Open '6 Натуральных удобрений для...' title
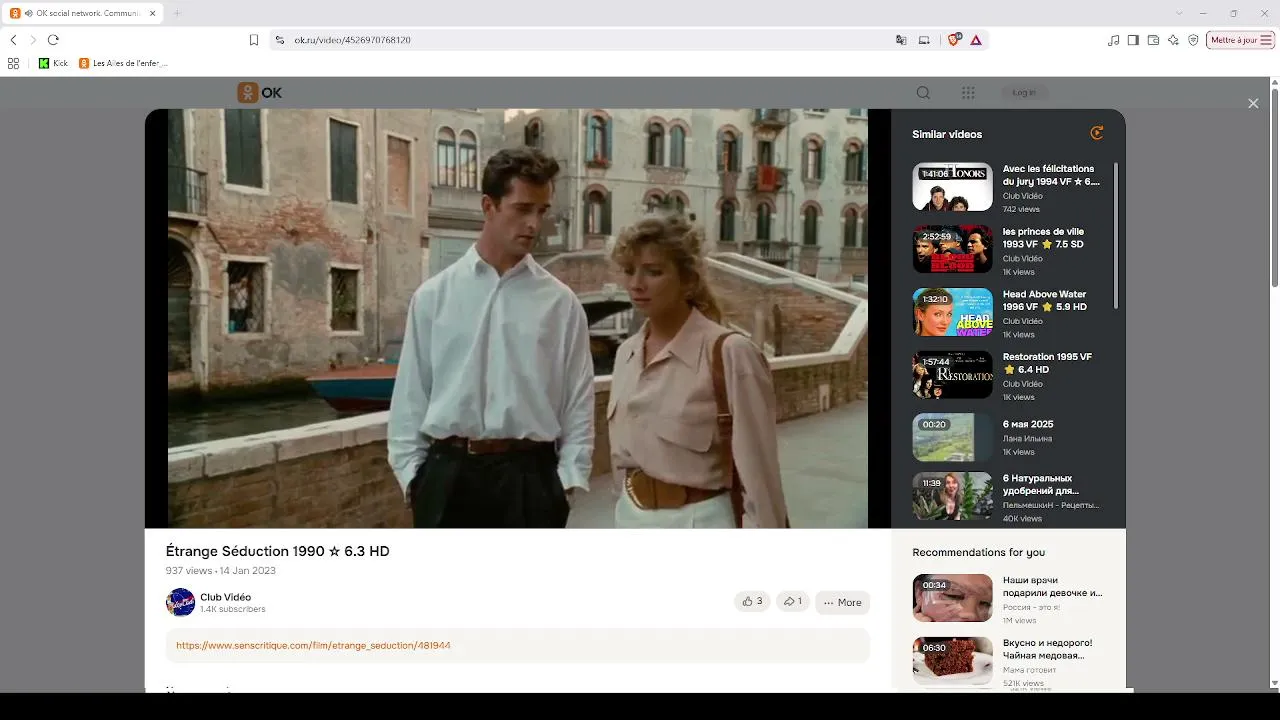This screenshot has width=1280, height=720. [1041, 484]
